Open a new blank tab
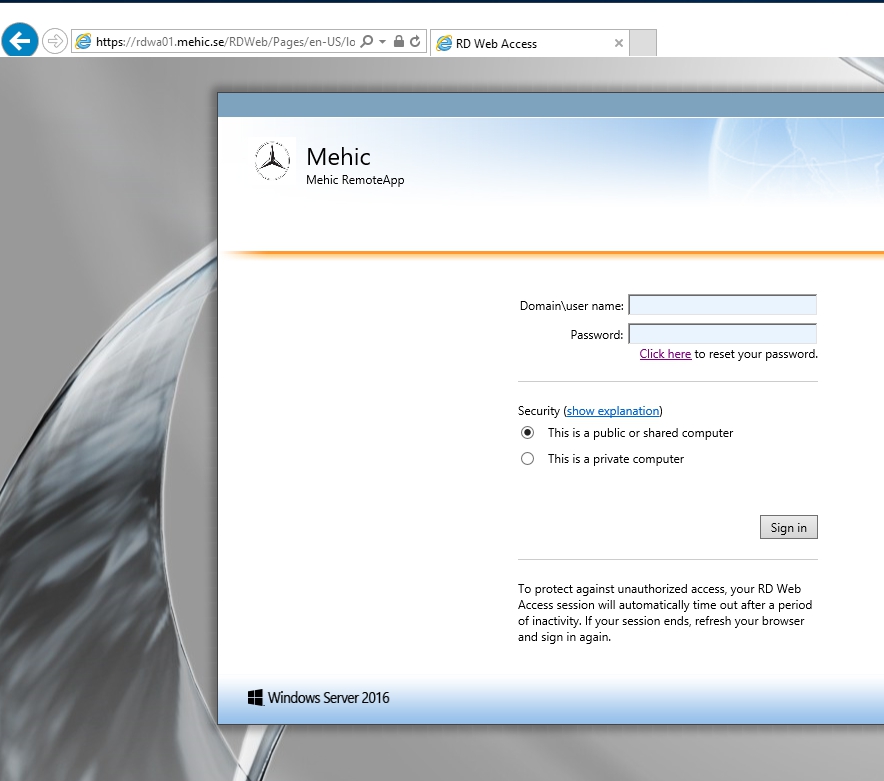 pyautogui.click(x=643, y=43)
